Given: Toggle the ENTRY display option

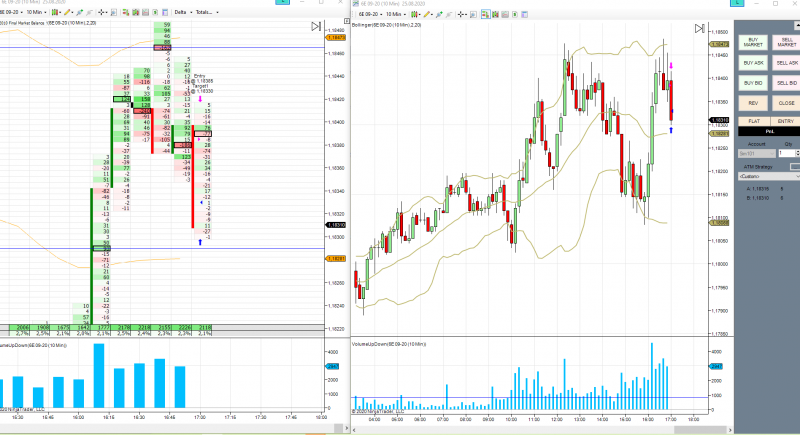Looking at the screenshot, I should [x=785, y=121].
